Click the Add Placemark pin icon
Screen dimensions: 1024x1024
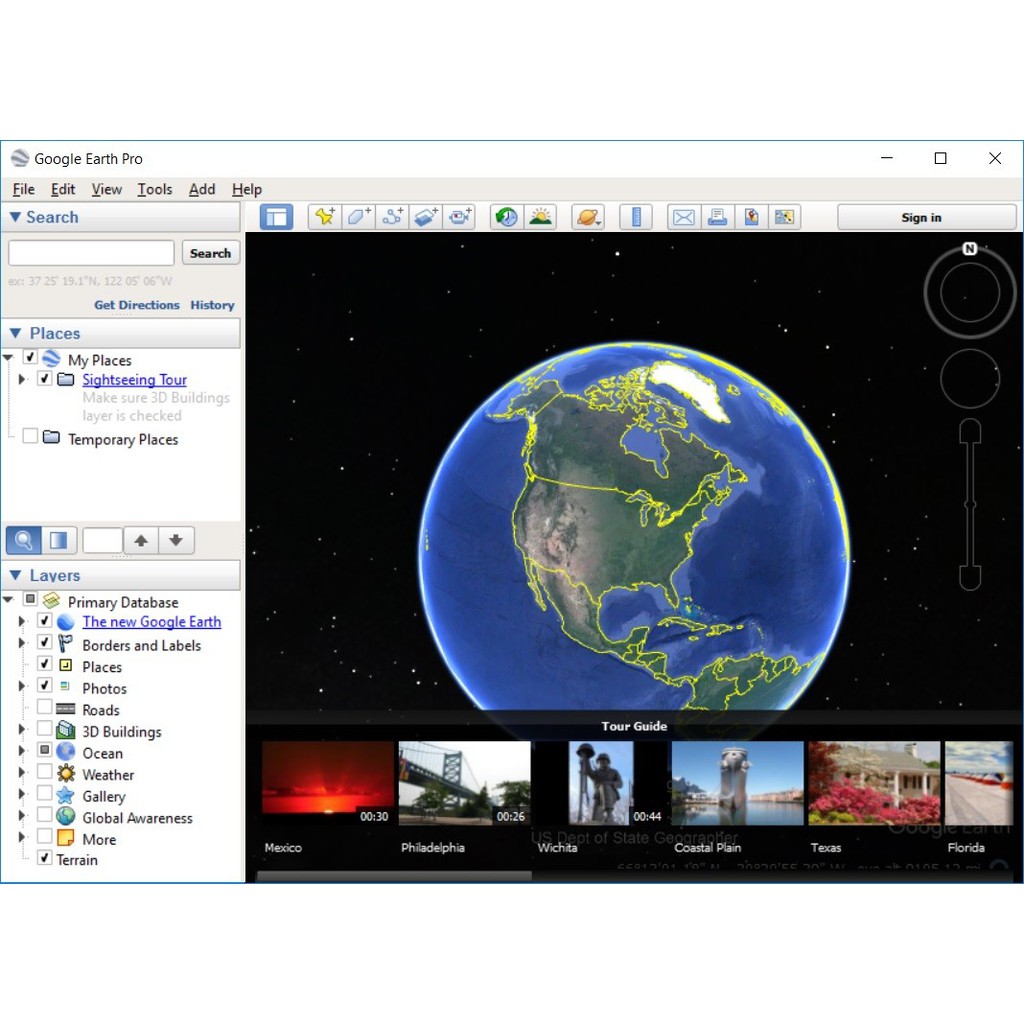pos(325,217)
